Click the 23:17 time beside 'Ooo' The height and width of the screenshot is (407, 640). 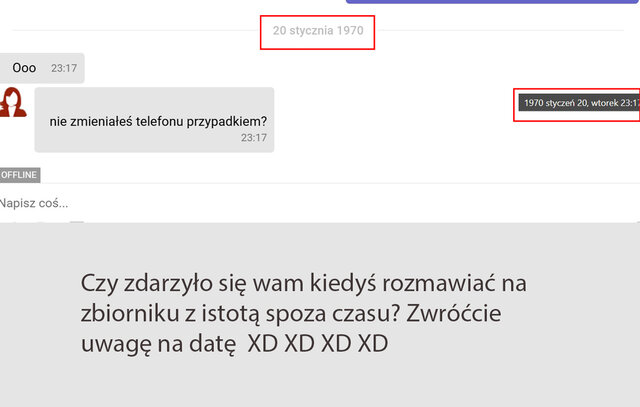[x=64, y=68]
